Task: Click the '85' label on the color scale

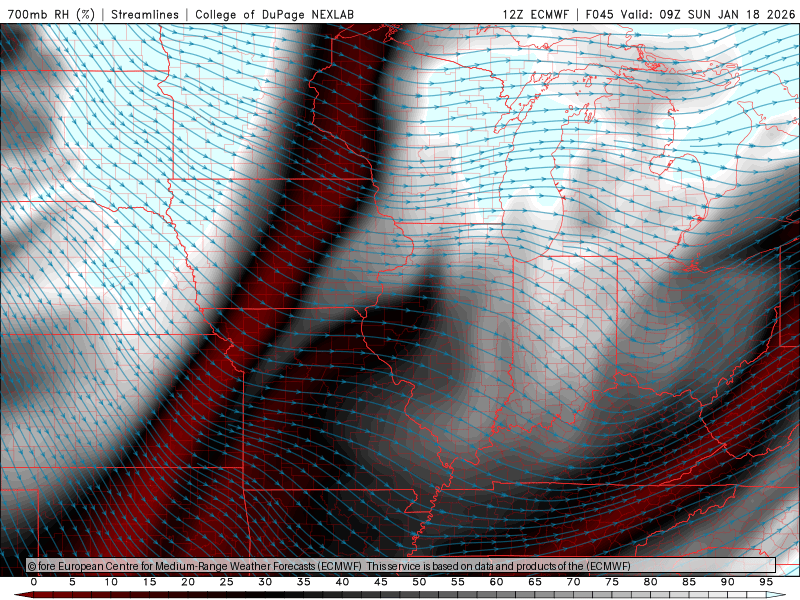Action: coord(689,582)
